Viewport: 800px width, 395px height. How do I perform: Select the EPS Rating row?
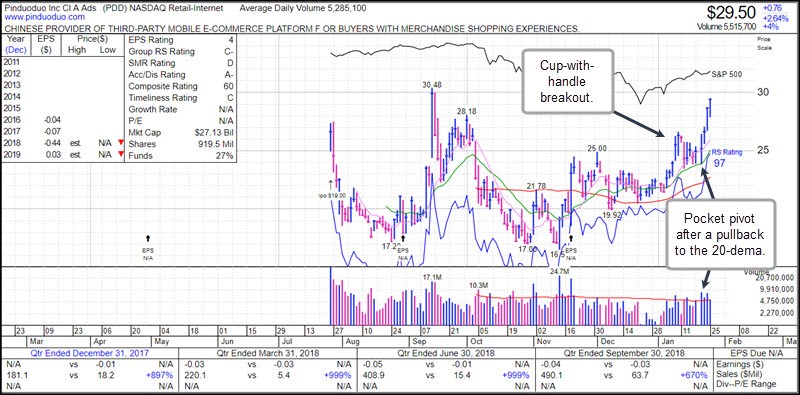click(181, 40)
